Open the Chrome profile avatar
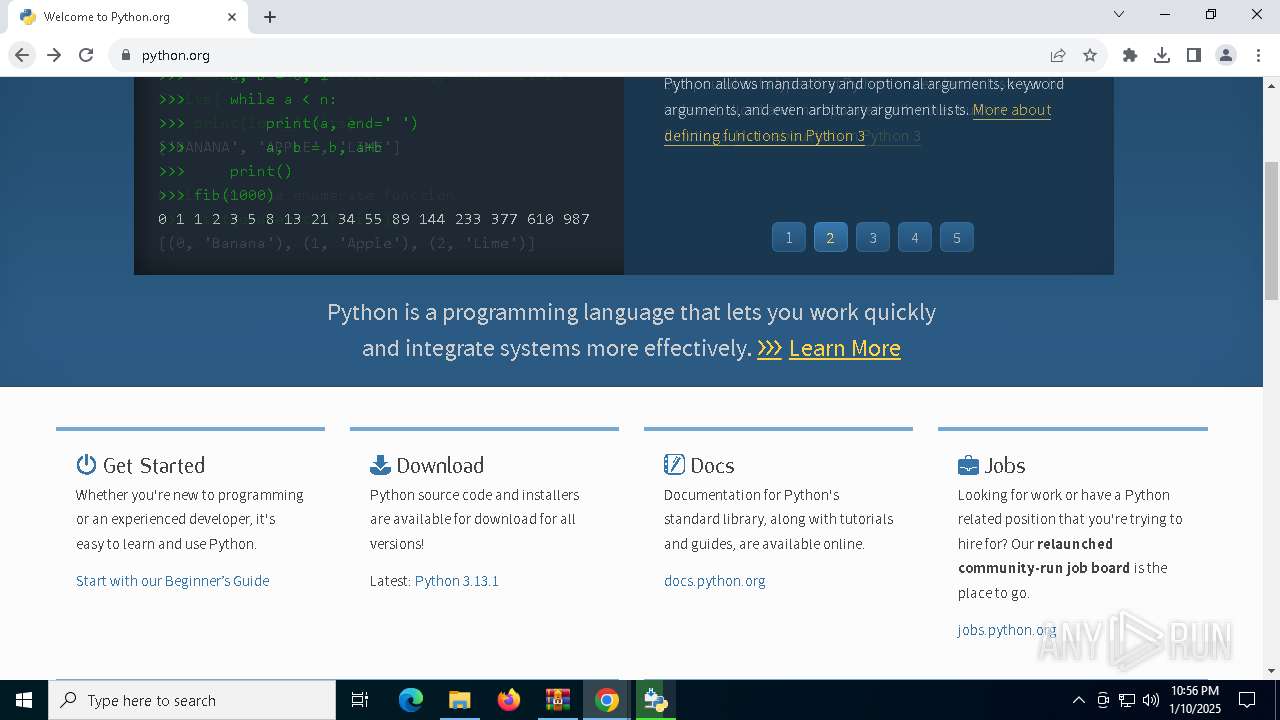This screenshot has width=1280, height=720. coord(1226,55)
